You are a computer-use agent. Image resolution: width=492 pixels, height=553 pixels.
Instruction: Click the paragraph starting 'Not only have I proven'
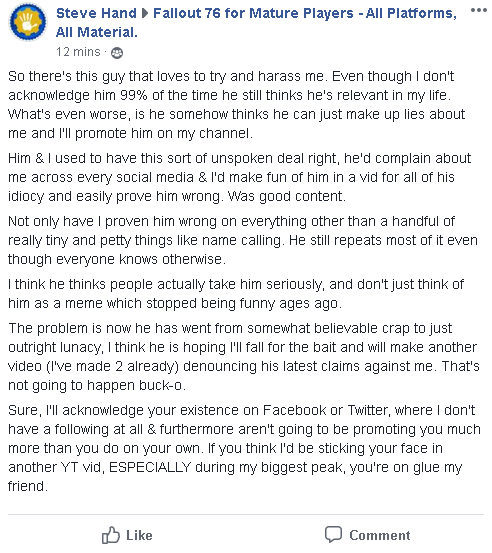coord(243,240)
